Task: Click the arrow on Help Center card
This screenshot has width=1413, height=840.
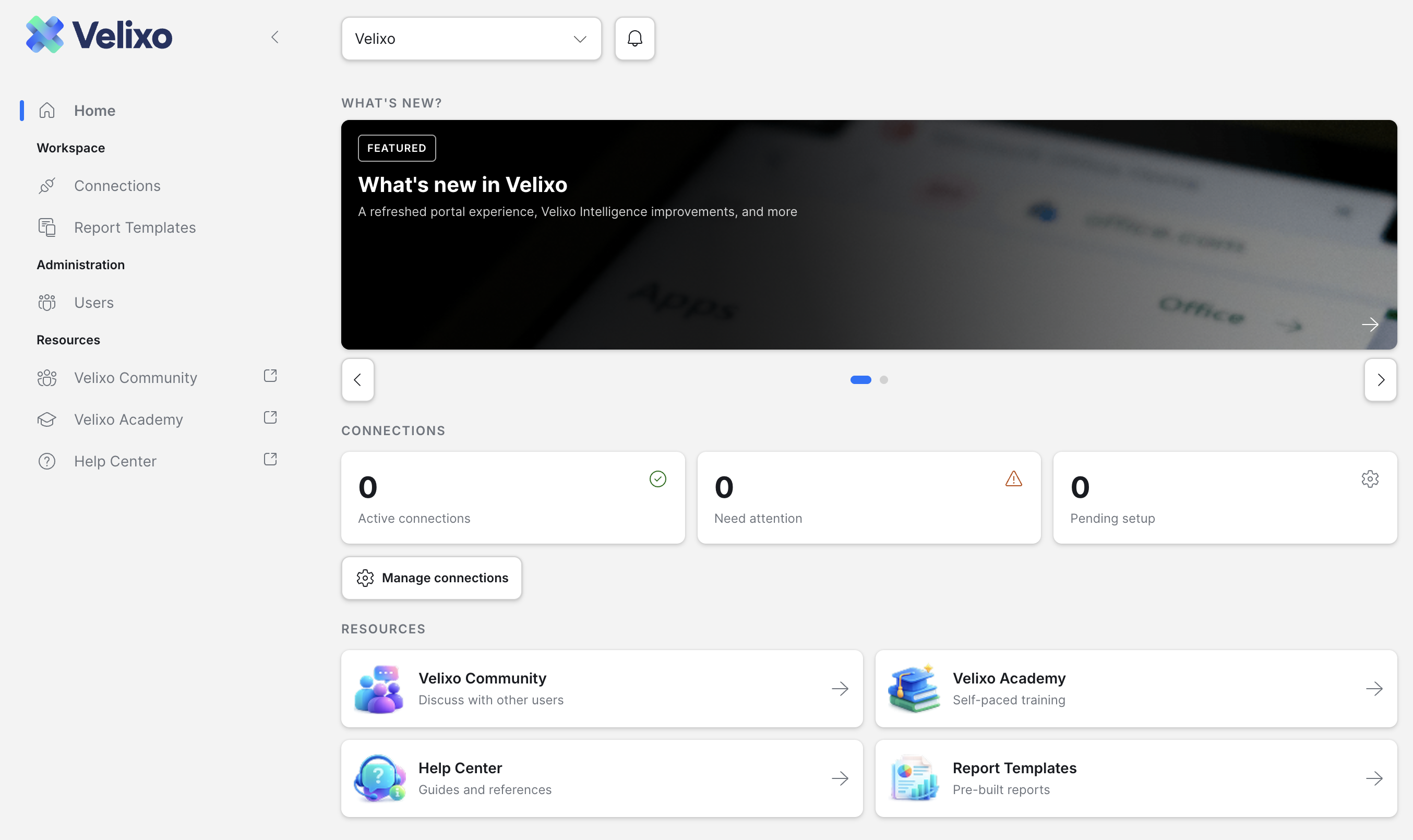Action: 840,778
